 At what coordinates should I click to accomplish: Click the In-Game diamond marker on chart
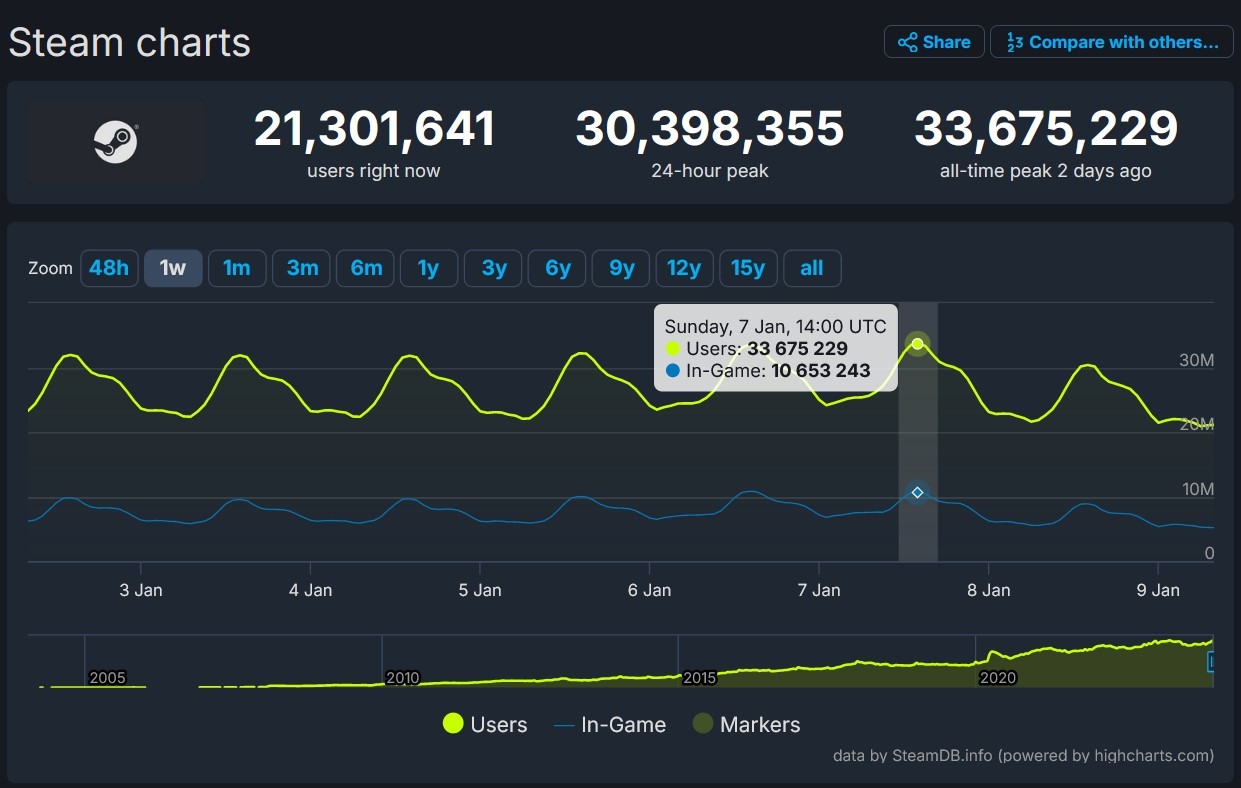[917, 492]
